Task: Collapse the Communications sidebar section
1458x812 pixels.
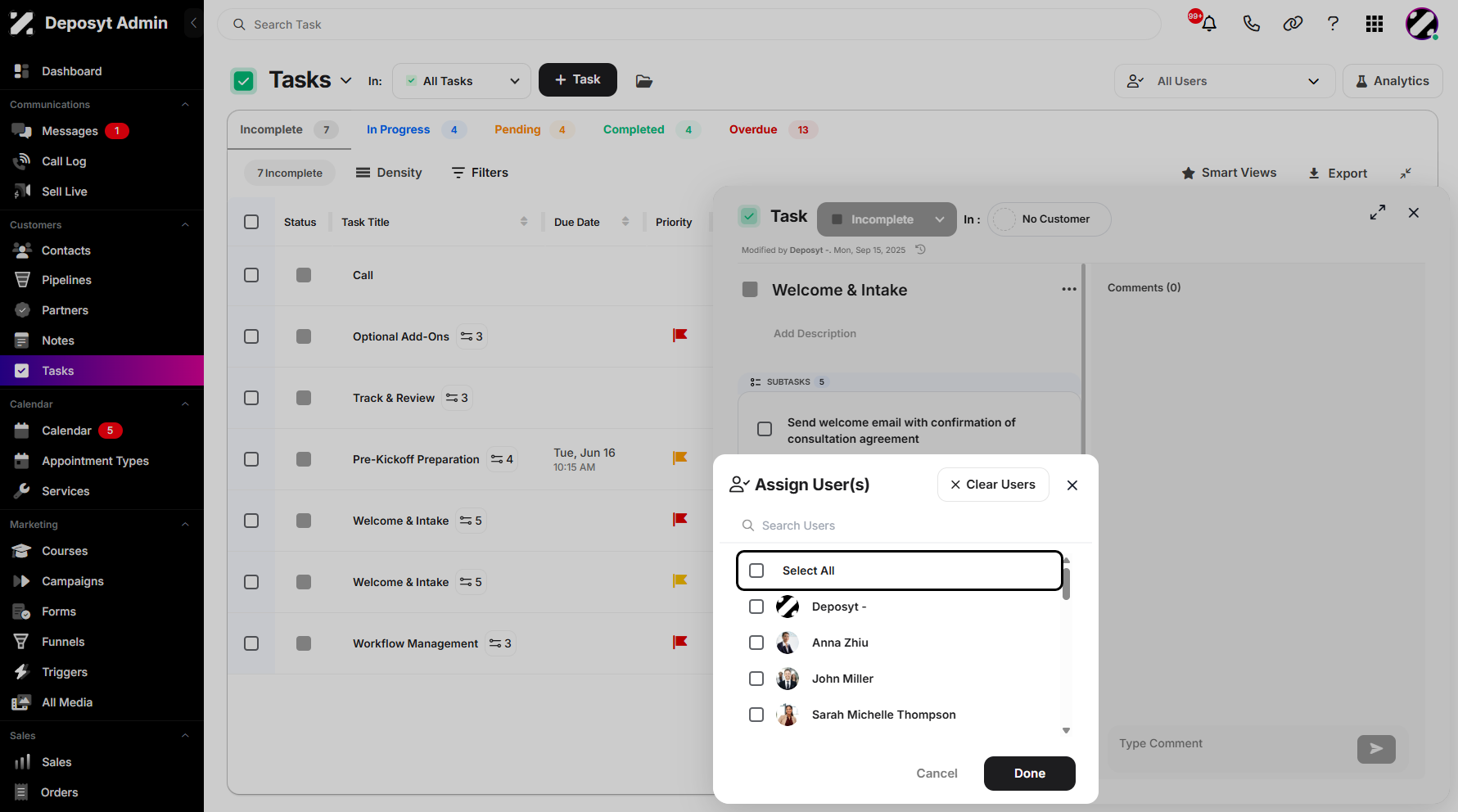Action: click(x=185, y=105)
